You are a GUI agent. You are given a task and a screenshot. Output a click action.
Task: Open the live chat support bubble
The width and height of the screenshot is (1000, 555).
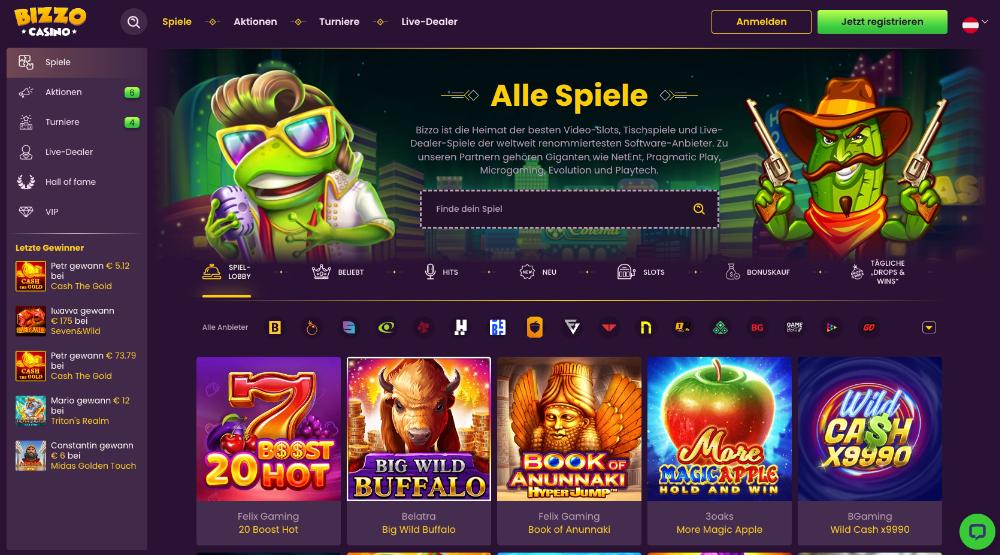coord(976,531)
